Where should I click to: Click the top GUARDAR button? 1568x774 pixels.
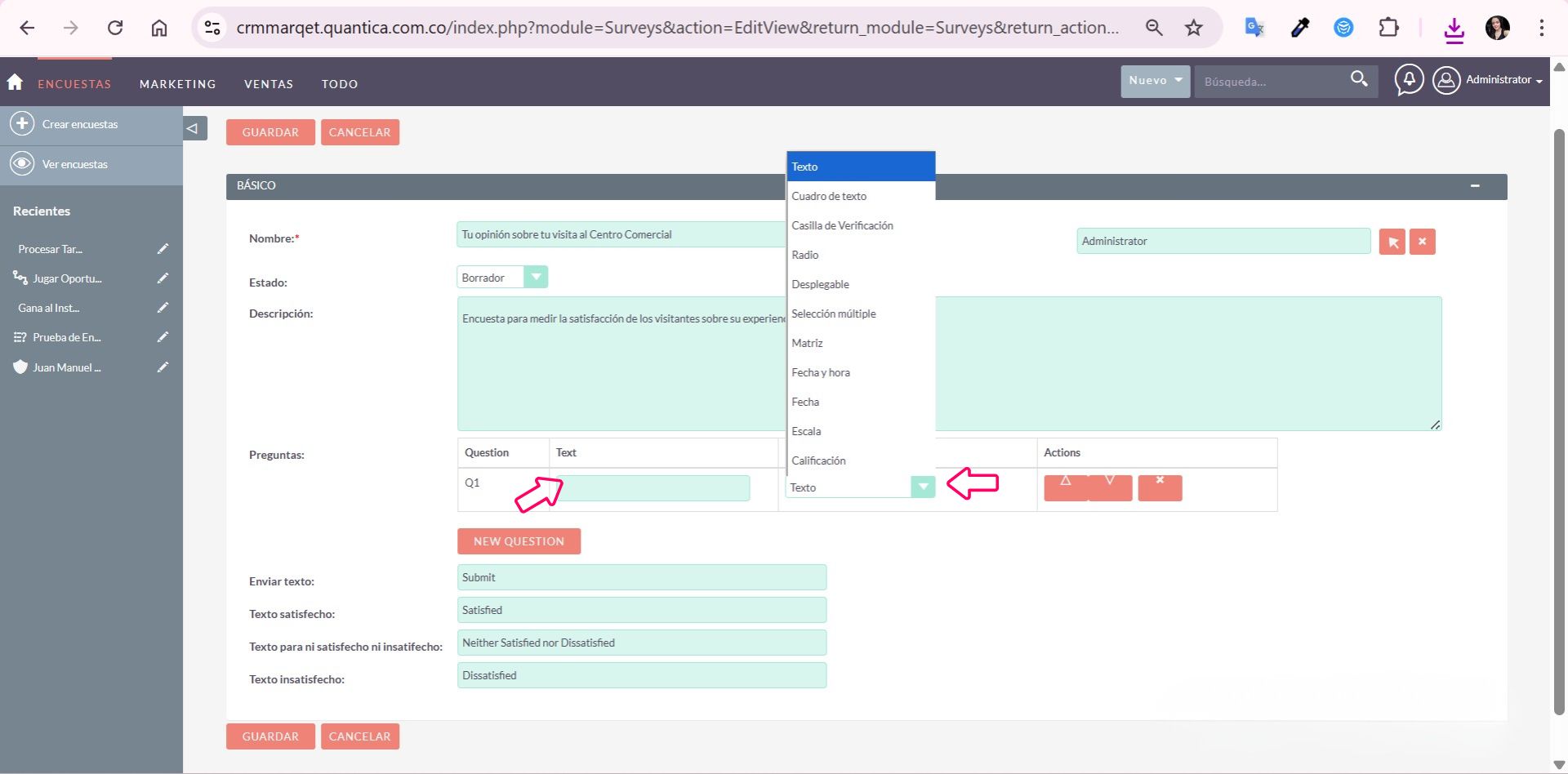pos(270,132)
